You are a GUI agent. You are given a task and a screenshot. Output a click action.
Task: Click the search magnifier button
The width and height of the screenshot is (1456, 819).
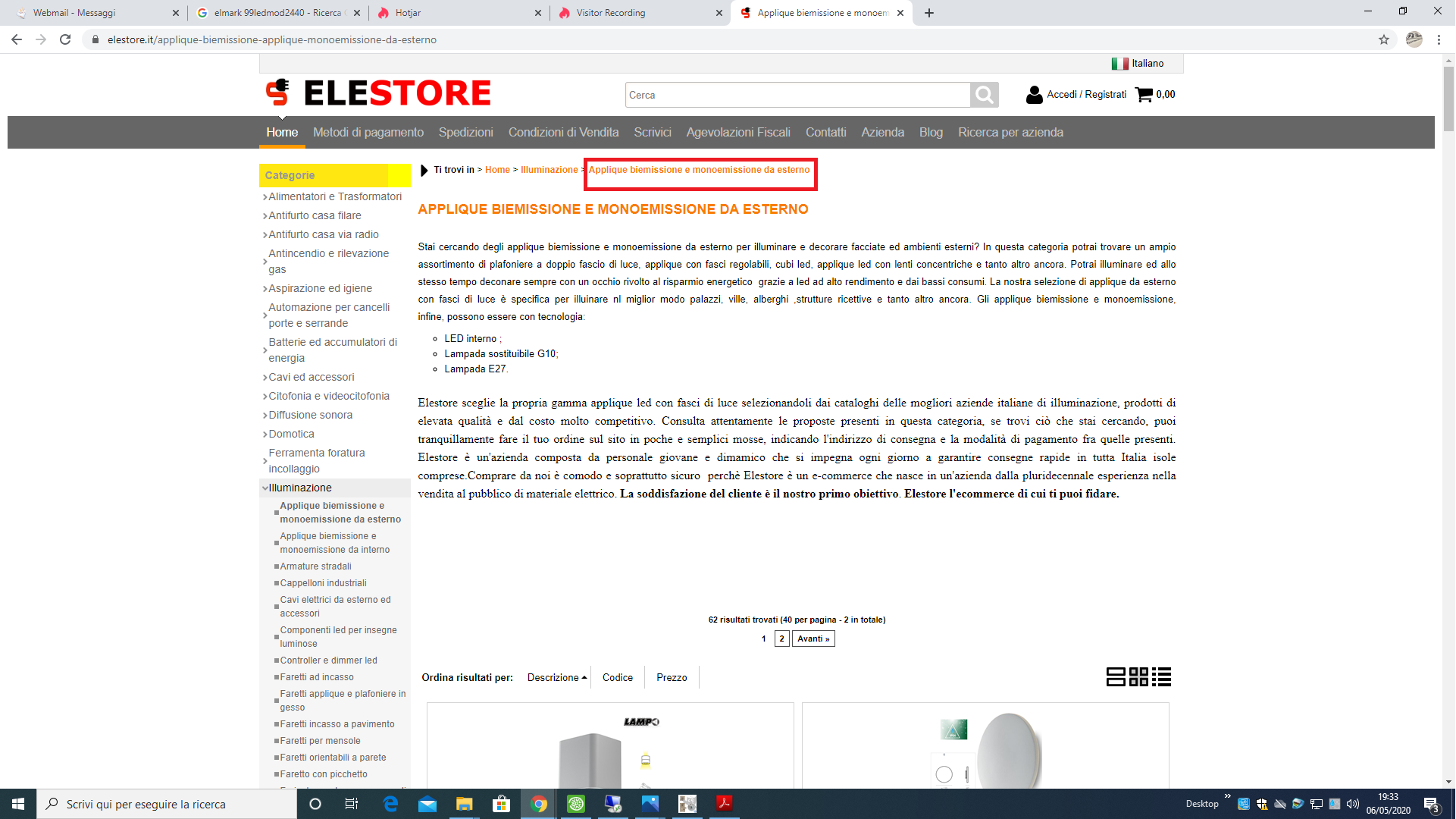[984, 95]
